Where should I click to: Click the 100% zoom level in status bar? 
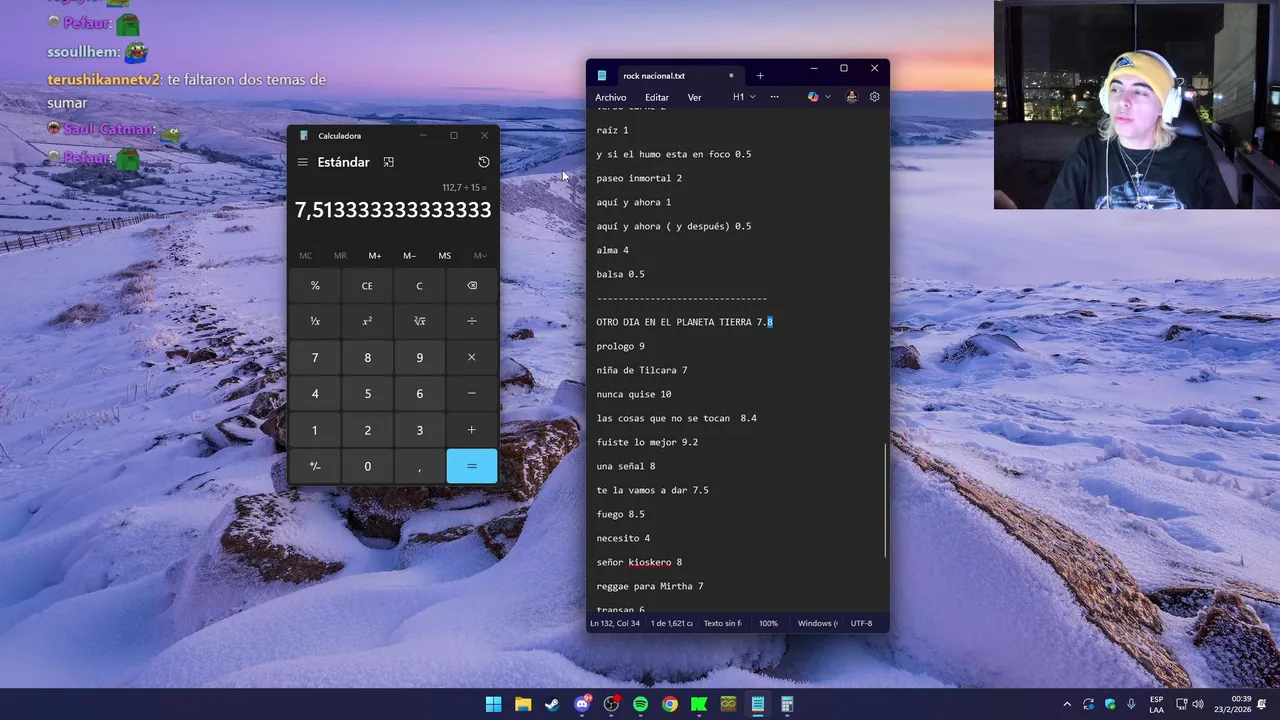768,623
